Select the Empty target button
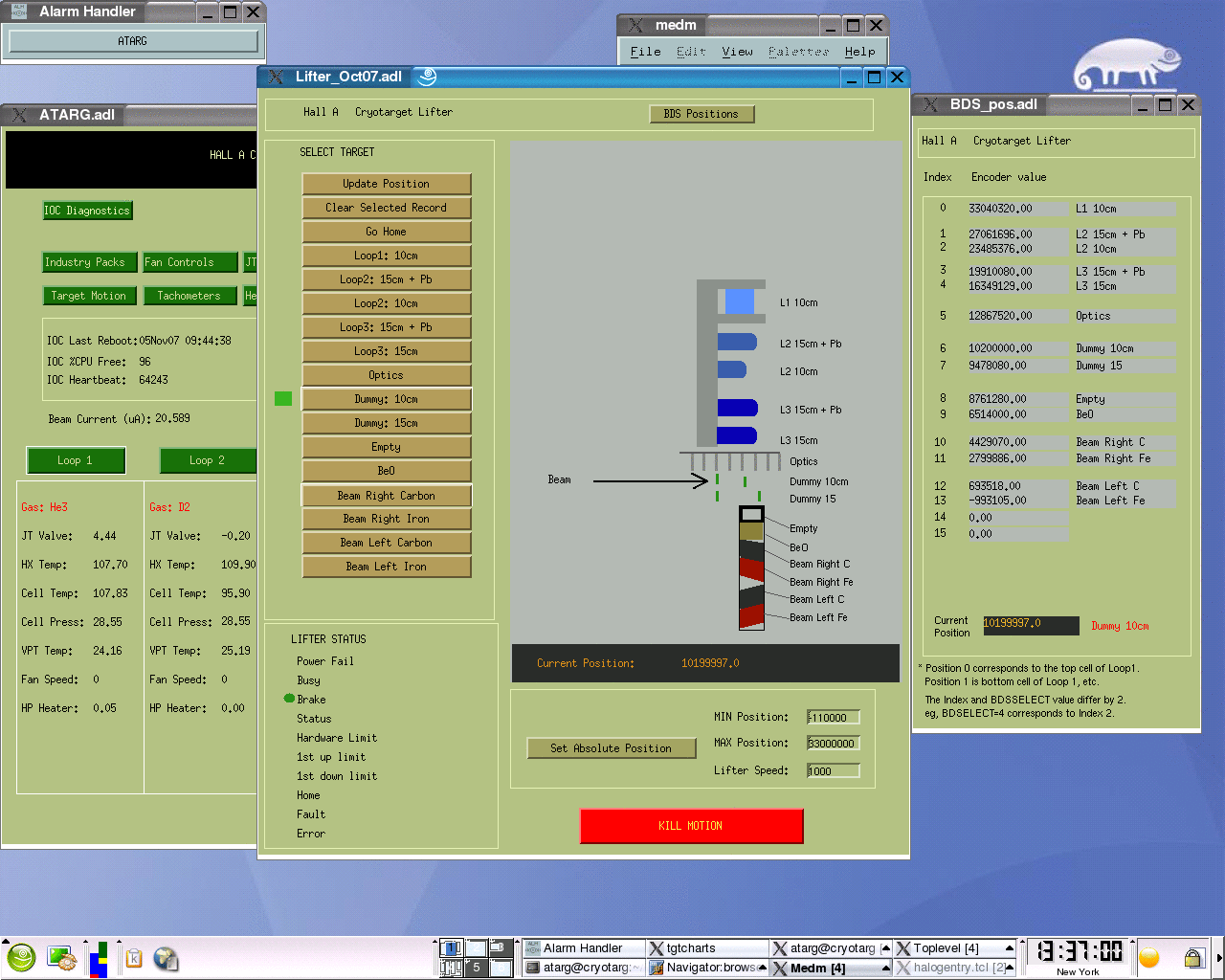The width and height of the screenshot is (1225, 980). tap(387, 447)
